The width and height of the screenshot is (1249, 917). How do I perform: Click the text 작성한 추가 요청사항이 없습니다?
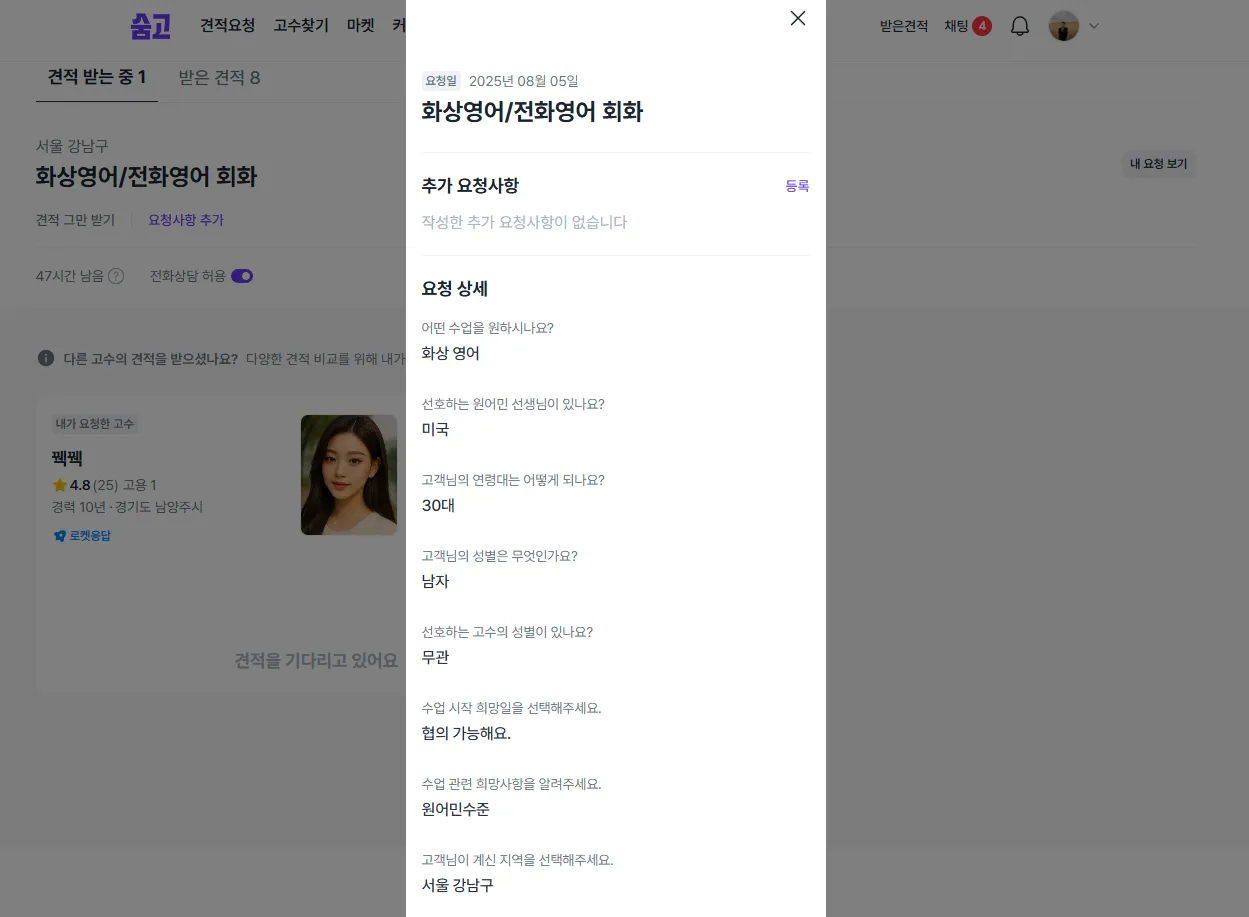click(524, 222)
